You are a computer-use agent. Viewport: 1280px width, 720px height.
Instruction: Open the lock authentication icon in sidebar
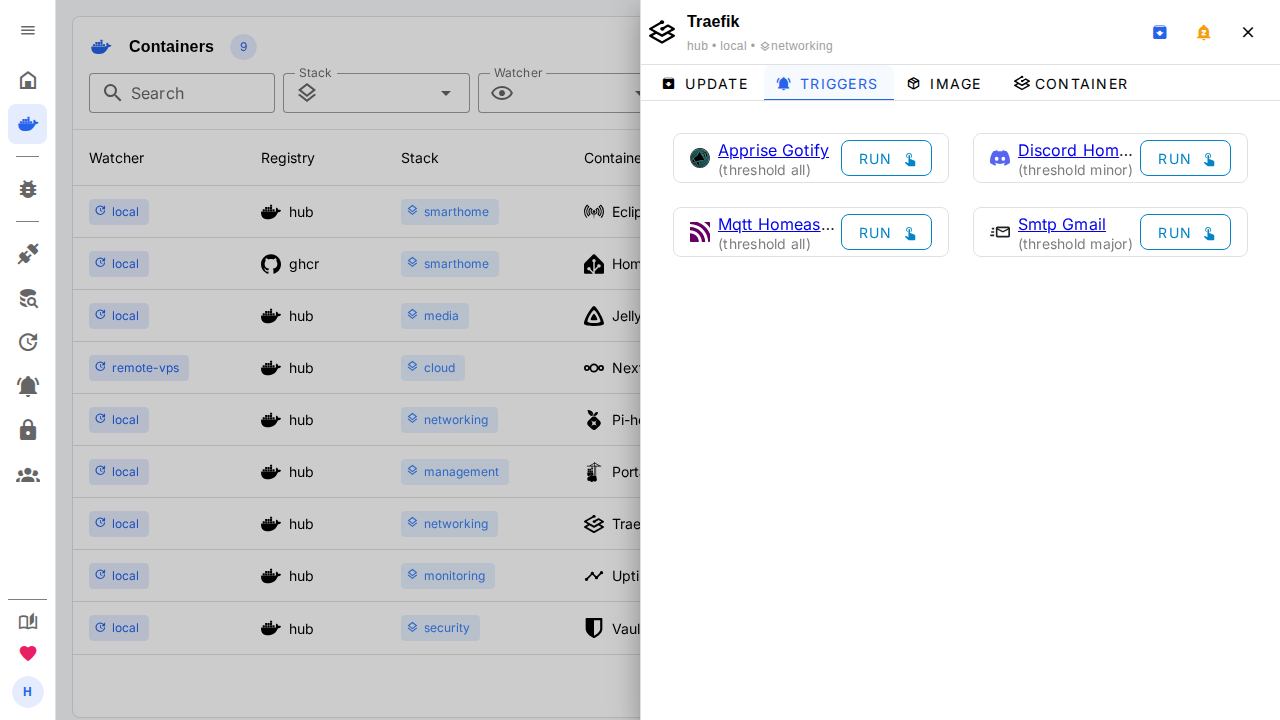click(x=28, y=430)
